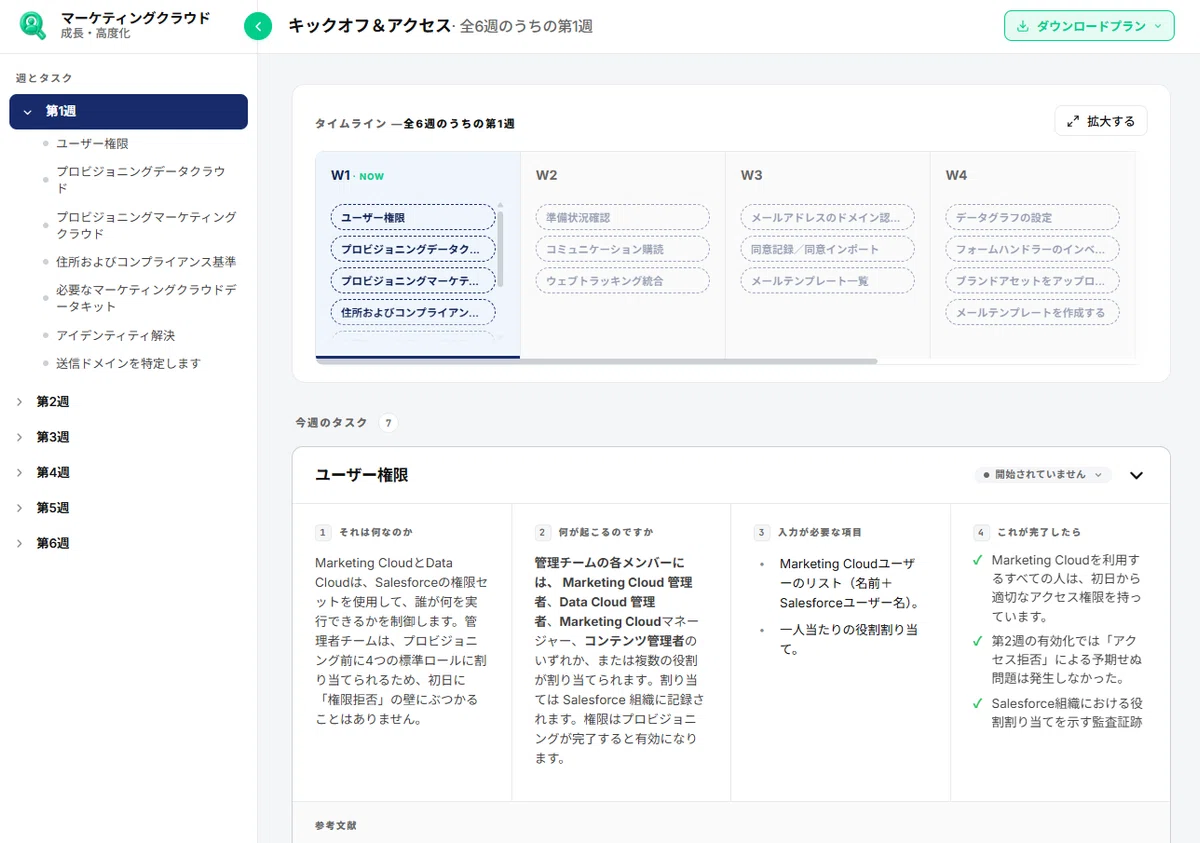1200x843 pixels.
Task: Click メールアドレスのドメイン認... chip in W3
Action: [827, 217]
